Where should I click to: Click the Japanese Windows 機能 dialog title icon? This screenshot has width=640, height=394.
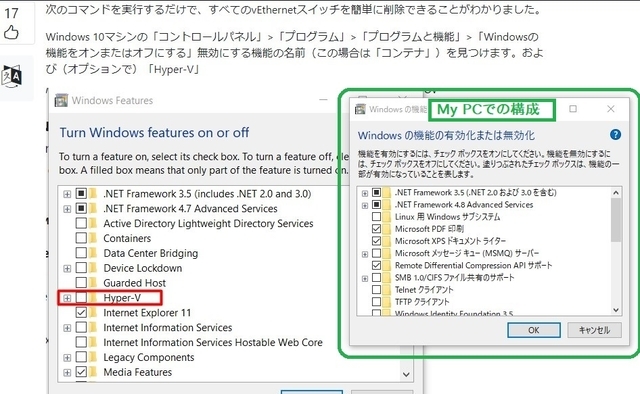[360, 109]
